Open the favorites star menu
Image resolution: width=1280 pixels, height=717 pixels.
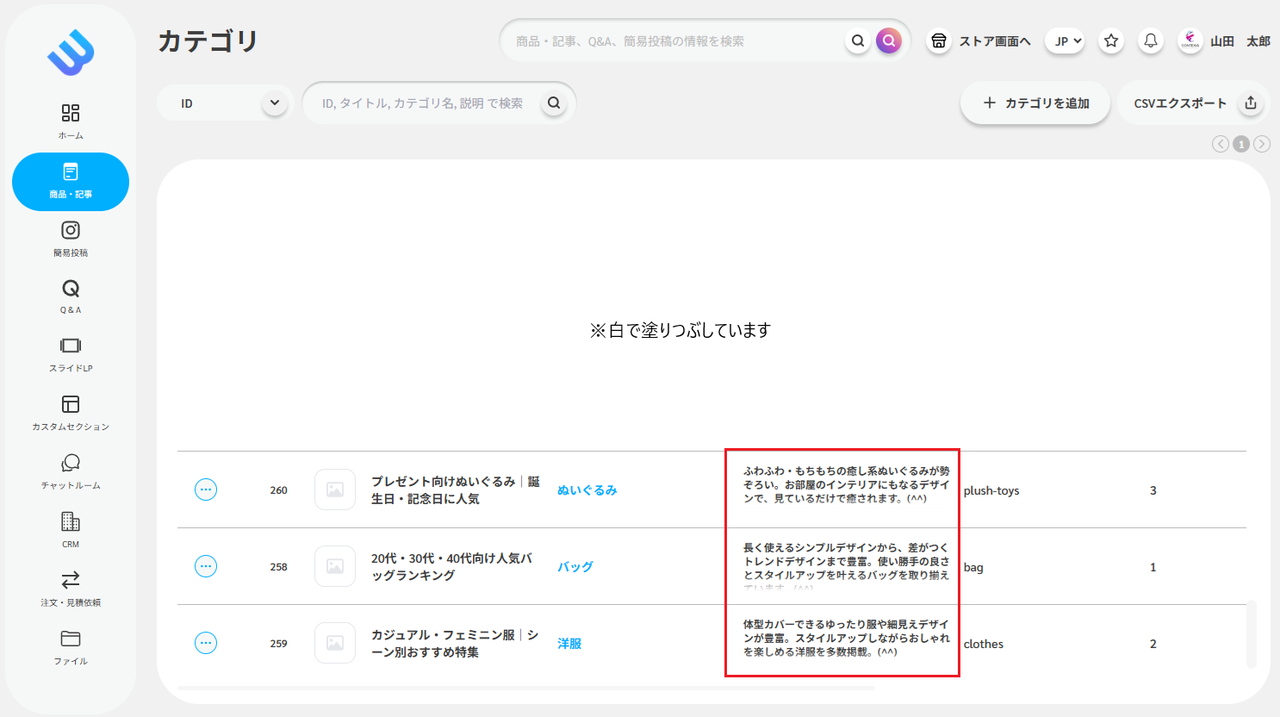tap(1110, 41)
